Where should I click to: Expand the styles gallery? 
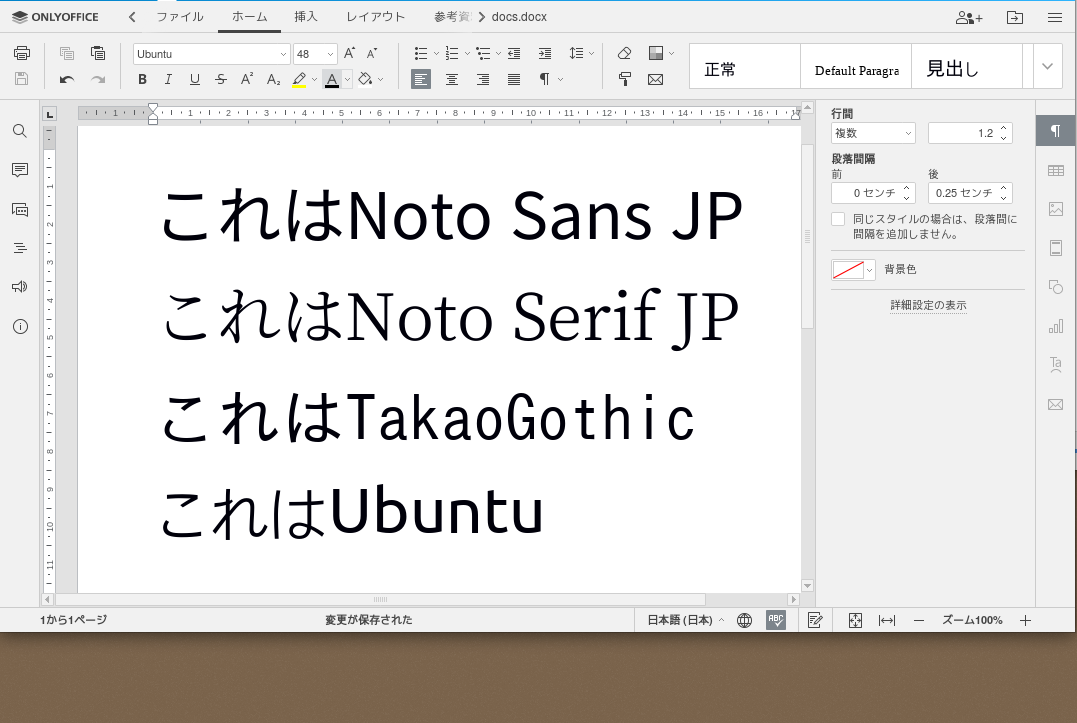pyautogui.click(x=1047, y=67)
